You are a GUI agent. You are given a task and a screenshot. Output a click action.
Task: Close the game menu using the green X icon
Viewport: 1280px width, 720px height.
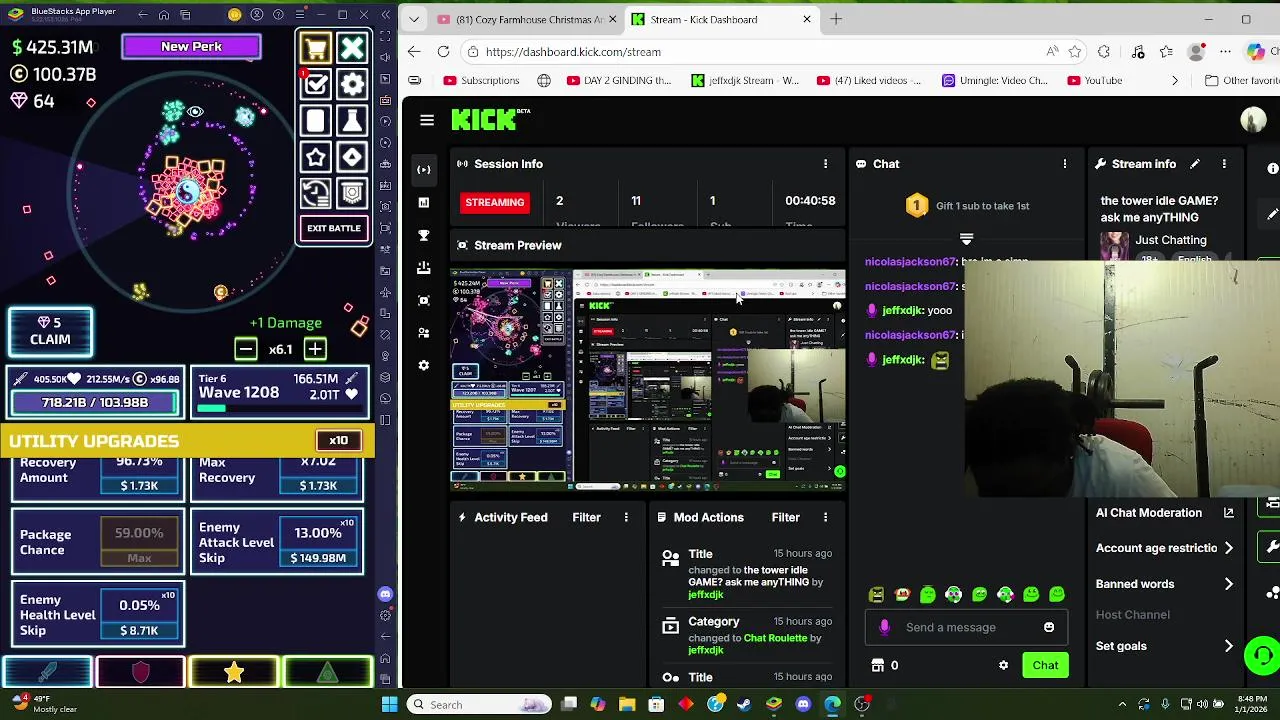click(x=352, y=48)
